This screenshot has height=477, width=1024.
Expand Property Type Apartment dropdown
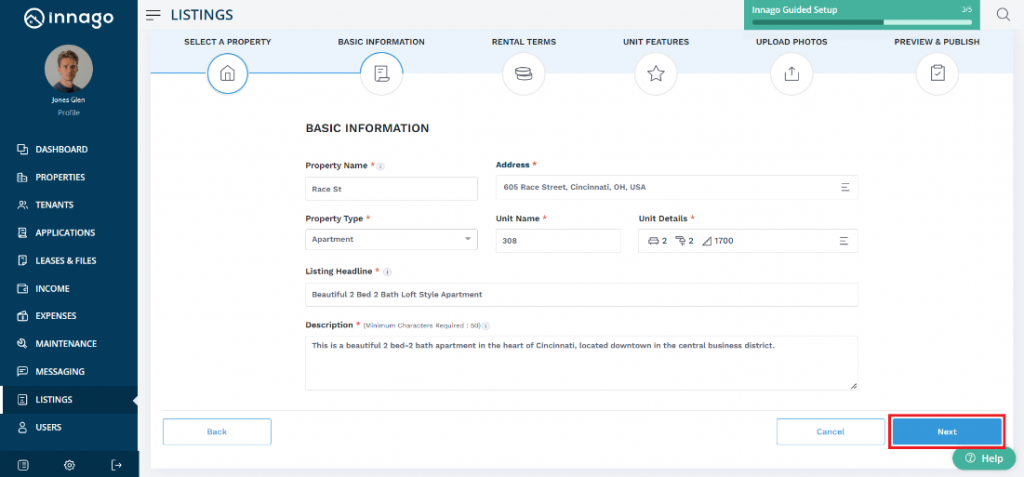(391, 239)
